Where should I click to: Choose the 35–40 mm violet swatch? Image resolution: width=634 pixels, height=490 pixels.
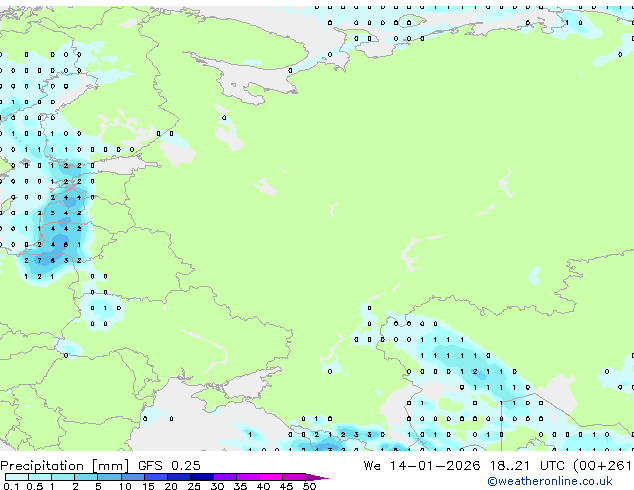(248, 477)
